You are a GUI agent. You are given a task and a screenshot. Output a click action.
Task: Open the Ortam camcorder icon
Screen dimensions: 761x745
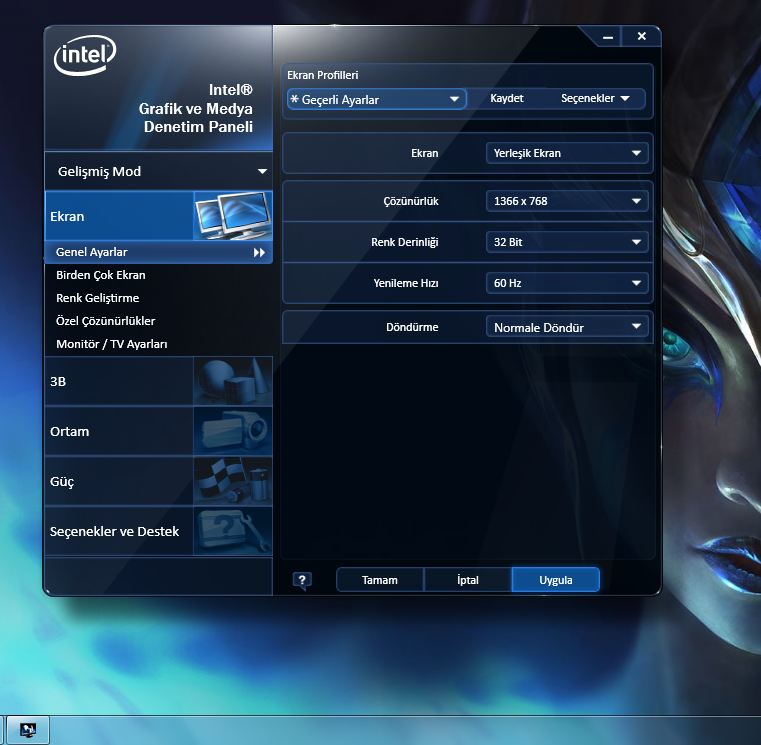233,431
